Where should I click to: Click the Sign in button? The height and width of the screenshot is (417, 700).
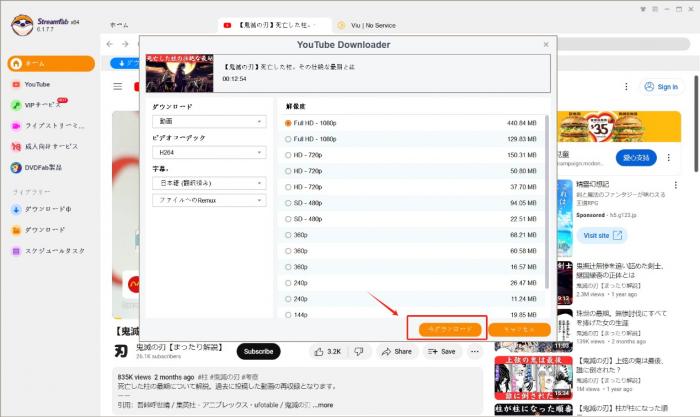(x=661, y=87)
